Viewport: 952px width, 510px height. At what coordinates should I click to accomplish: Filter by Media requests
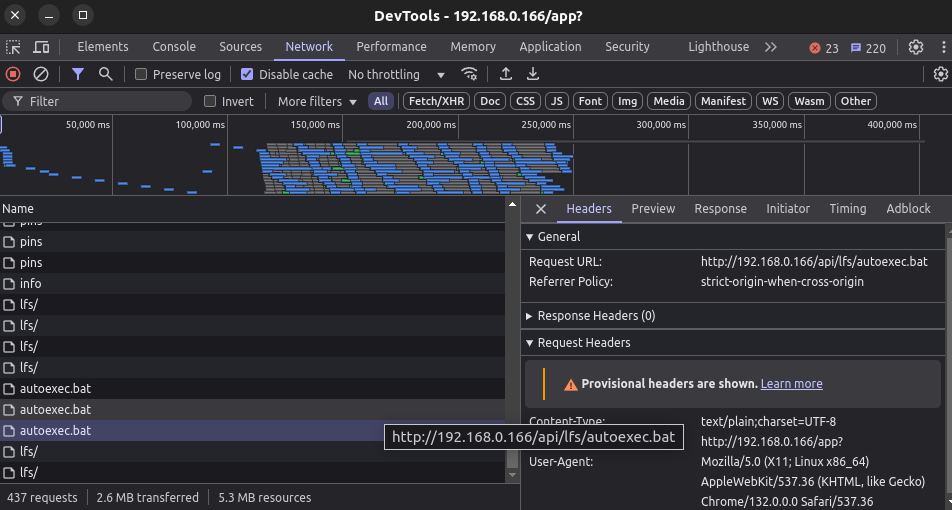[x=669, y=101]
